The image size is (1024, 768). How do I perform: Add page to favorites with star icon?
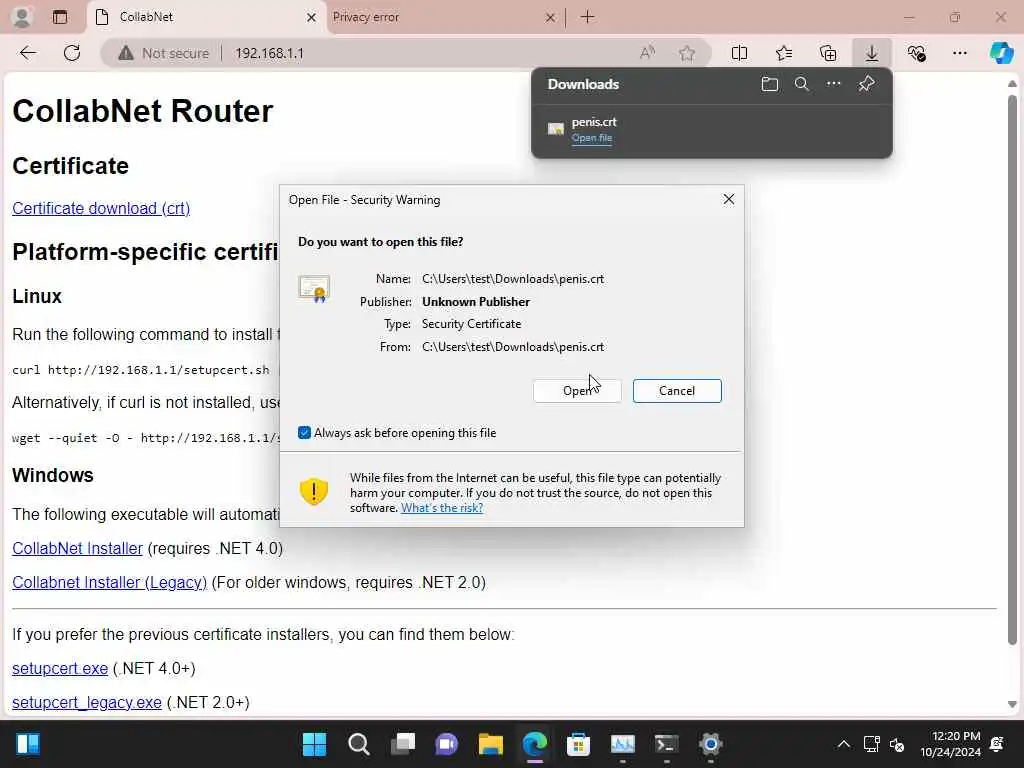(687, 53)
